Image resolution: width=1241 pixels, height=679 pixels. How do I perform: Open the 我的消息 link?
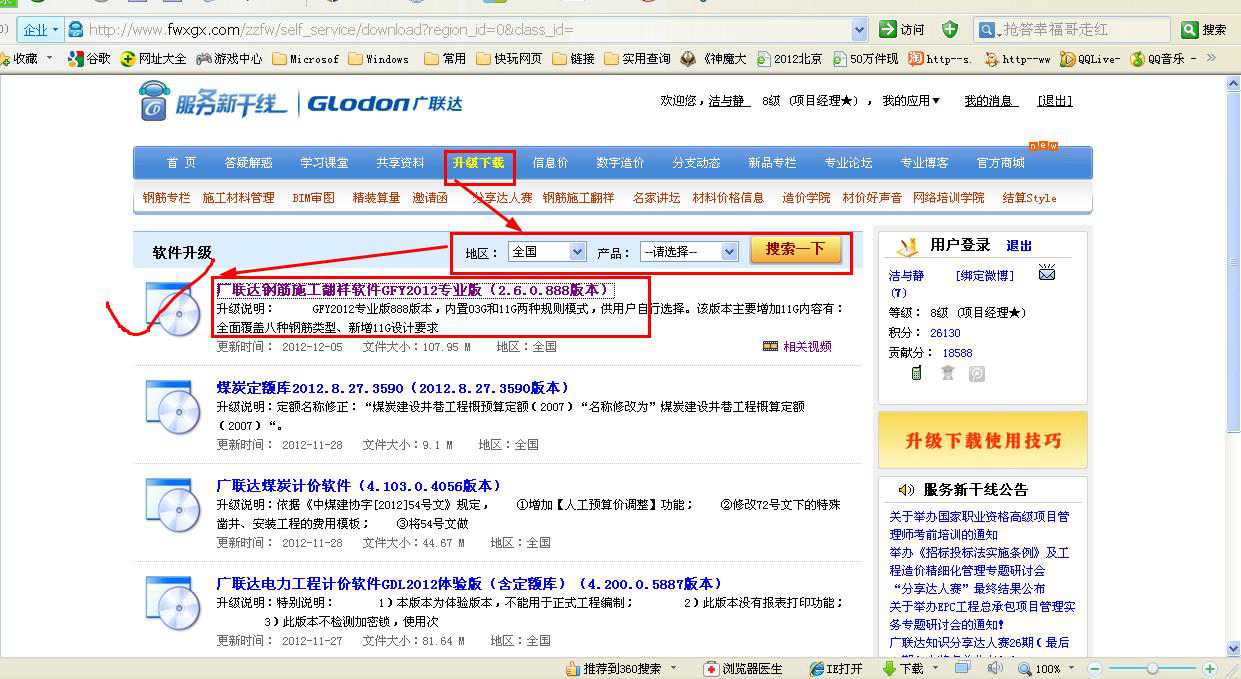(991, 101)
